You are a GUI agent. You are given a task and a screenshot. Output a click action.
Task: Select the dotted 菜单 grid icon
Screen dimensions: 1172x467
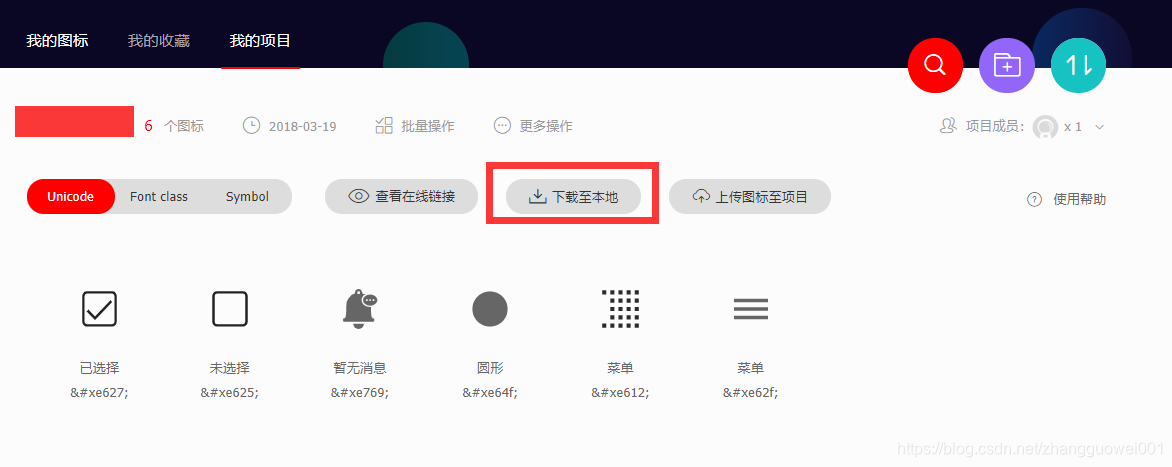620,309
